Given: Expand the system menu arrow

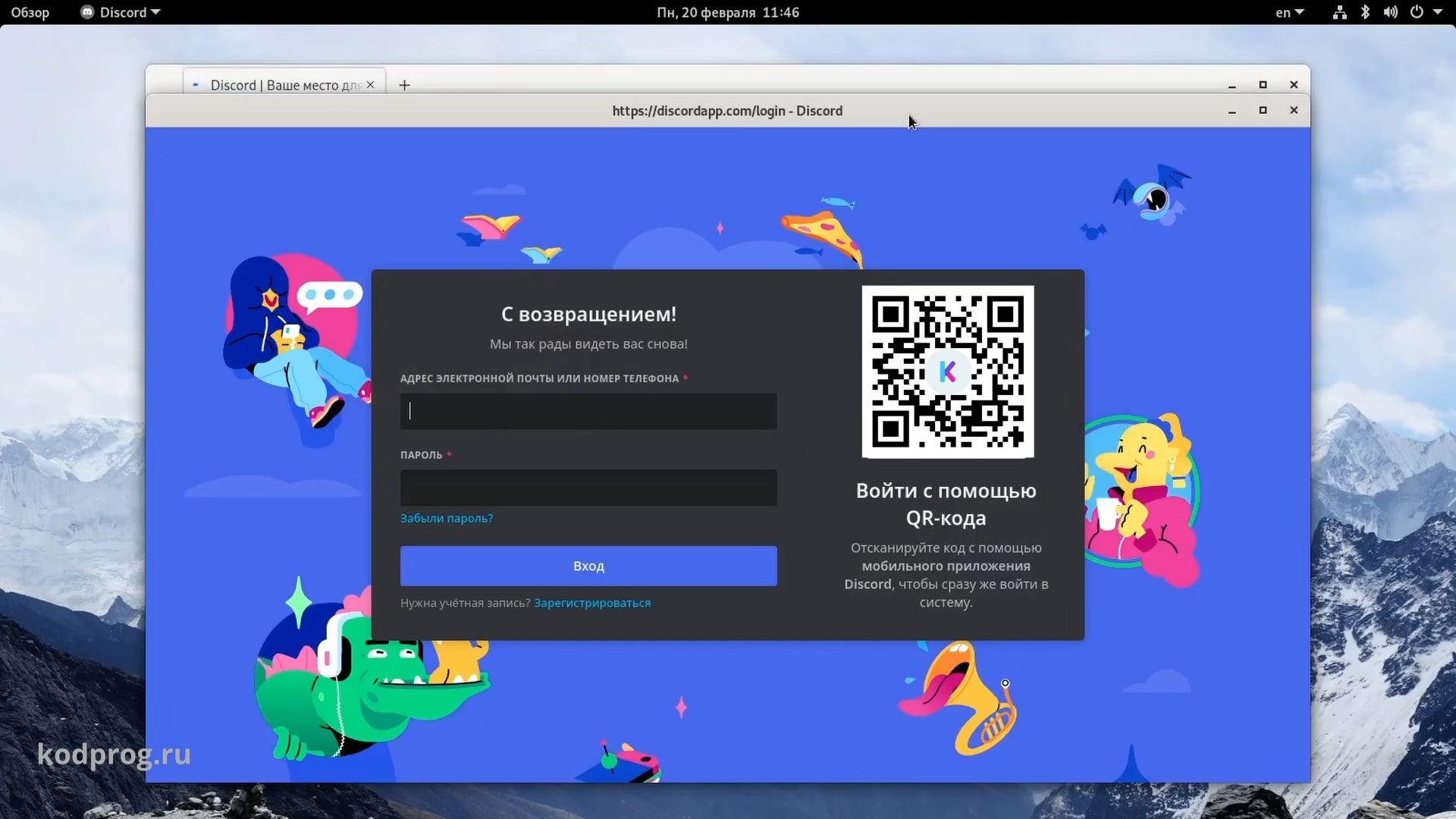Looking at the screenshot, I should coord(1438,12).
